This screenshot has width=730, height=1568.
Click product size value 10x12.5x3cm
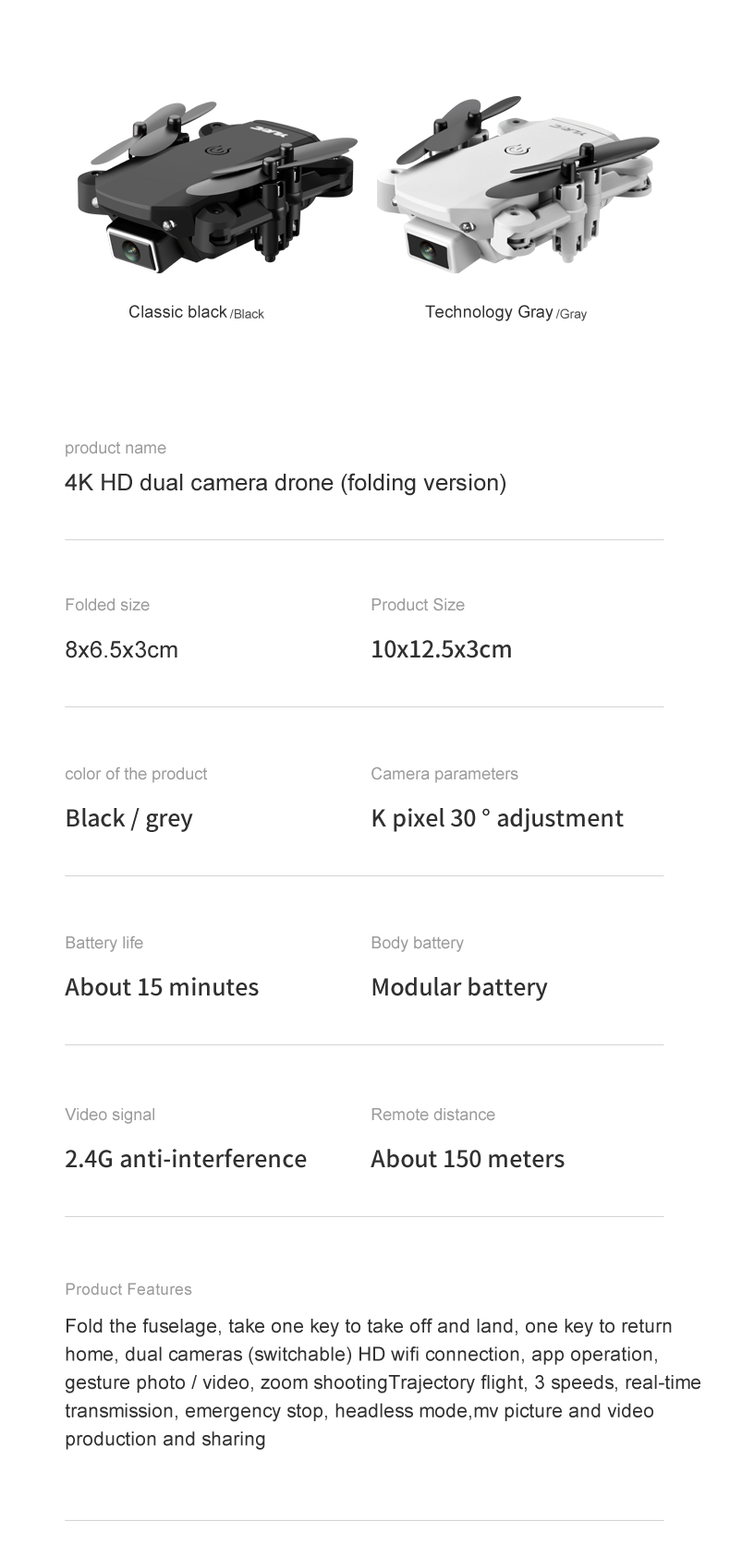441,649
